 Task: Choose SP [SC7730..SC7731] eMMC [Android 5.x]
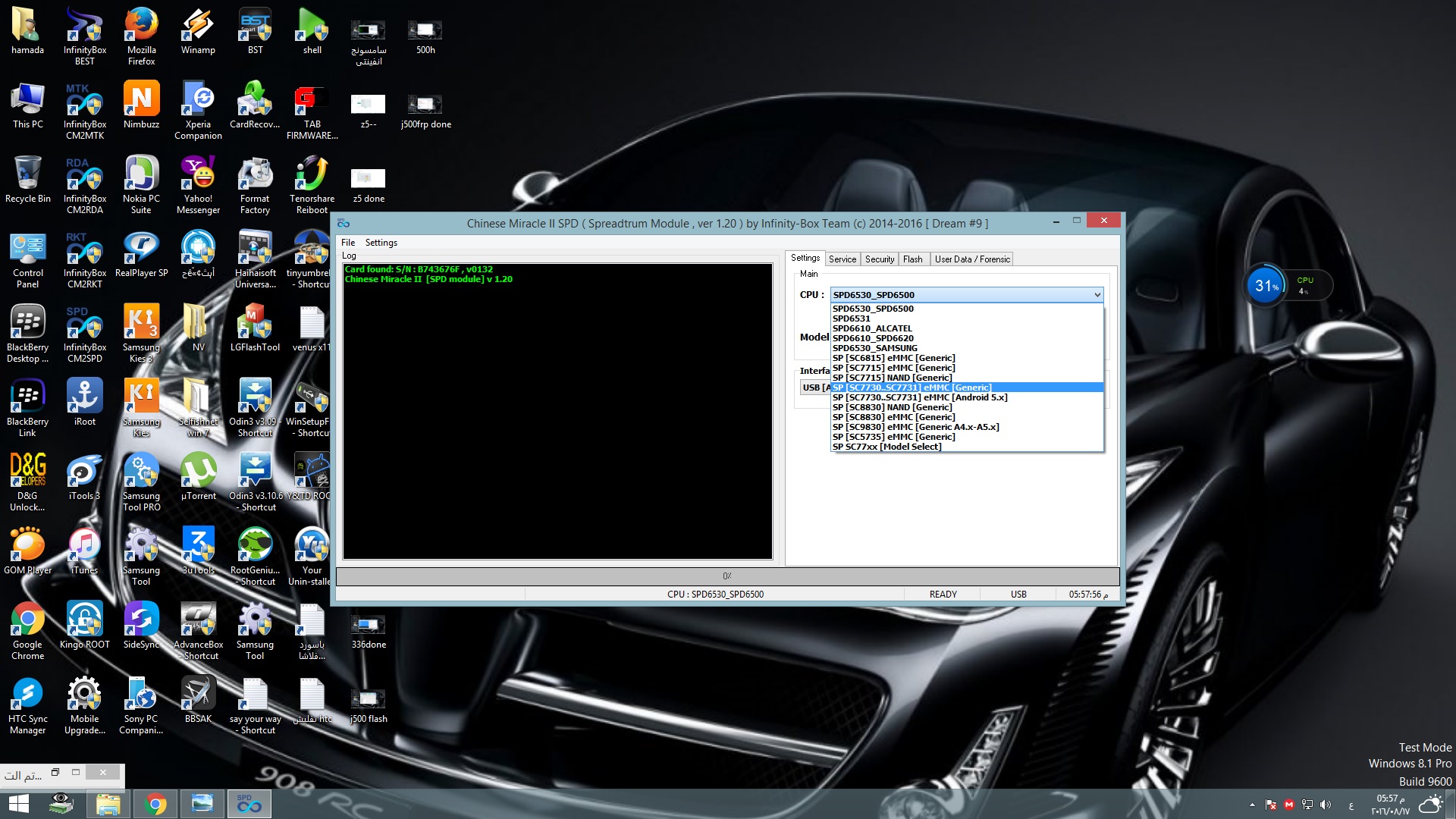[x=967, y=397]
